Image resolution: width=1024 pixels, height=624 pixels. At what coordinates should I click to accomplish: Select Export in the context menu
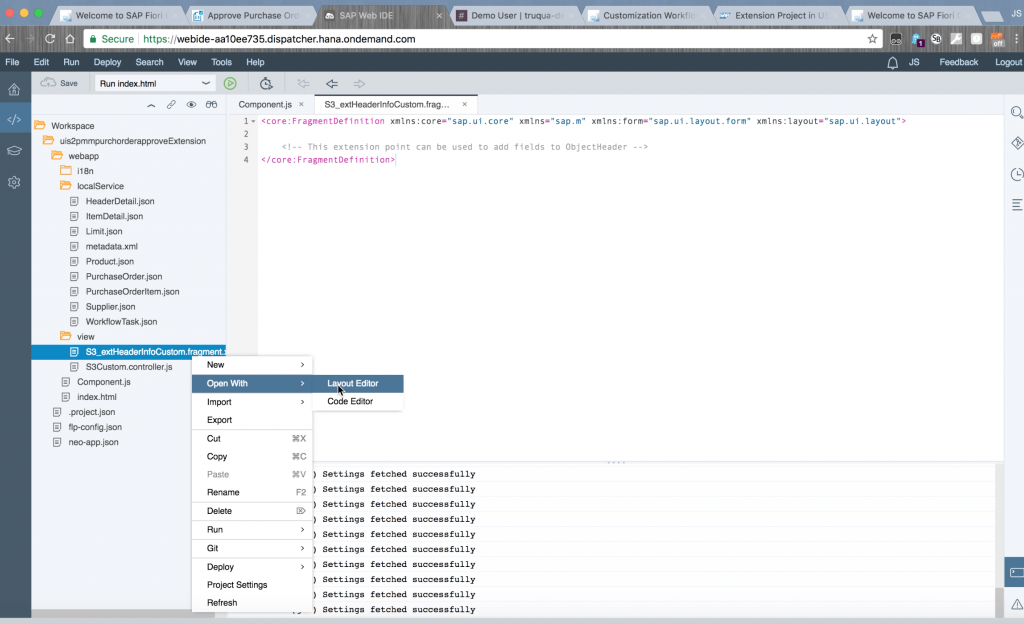pos(252,420)
